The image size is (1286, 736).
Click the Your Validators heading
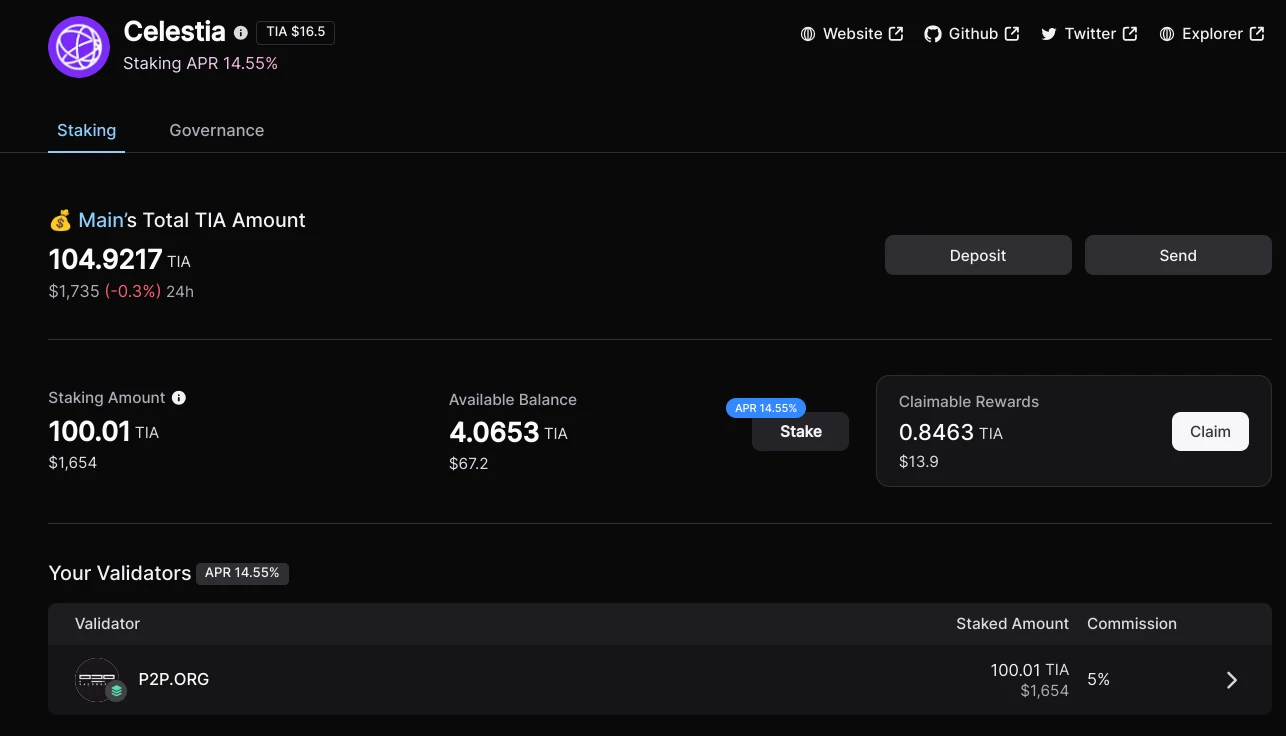click(x=120, y=573)
